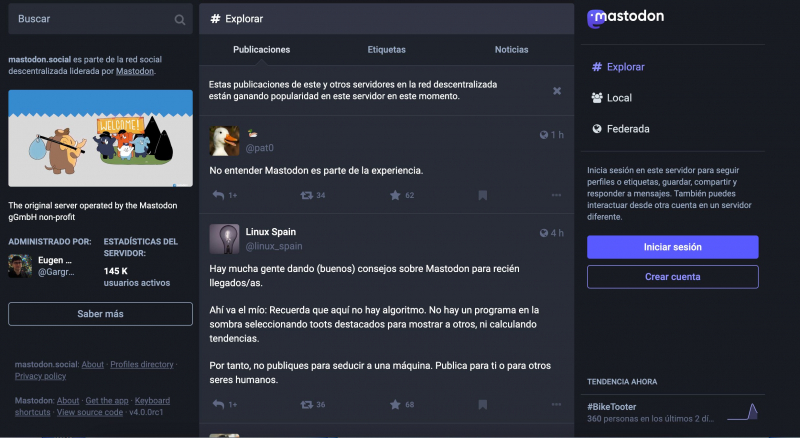Screen dimensions: 800x438
Task: Click the globe icon next to 1 h
Action: pos(544,135)
